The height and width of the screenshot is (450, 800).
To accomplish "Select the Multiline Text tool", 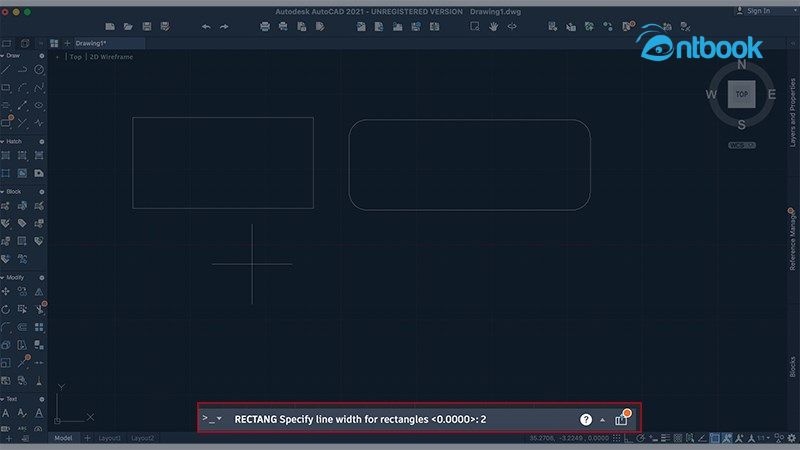I will 6,413.
